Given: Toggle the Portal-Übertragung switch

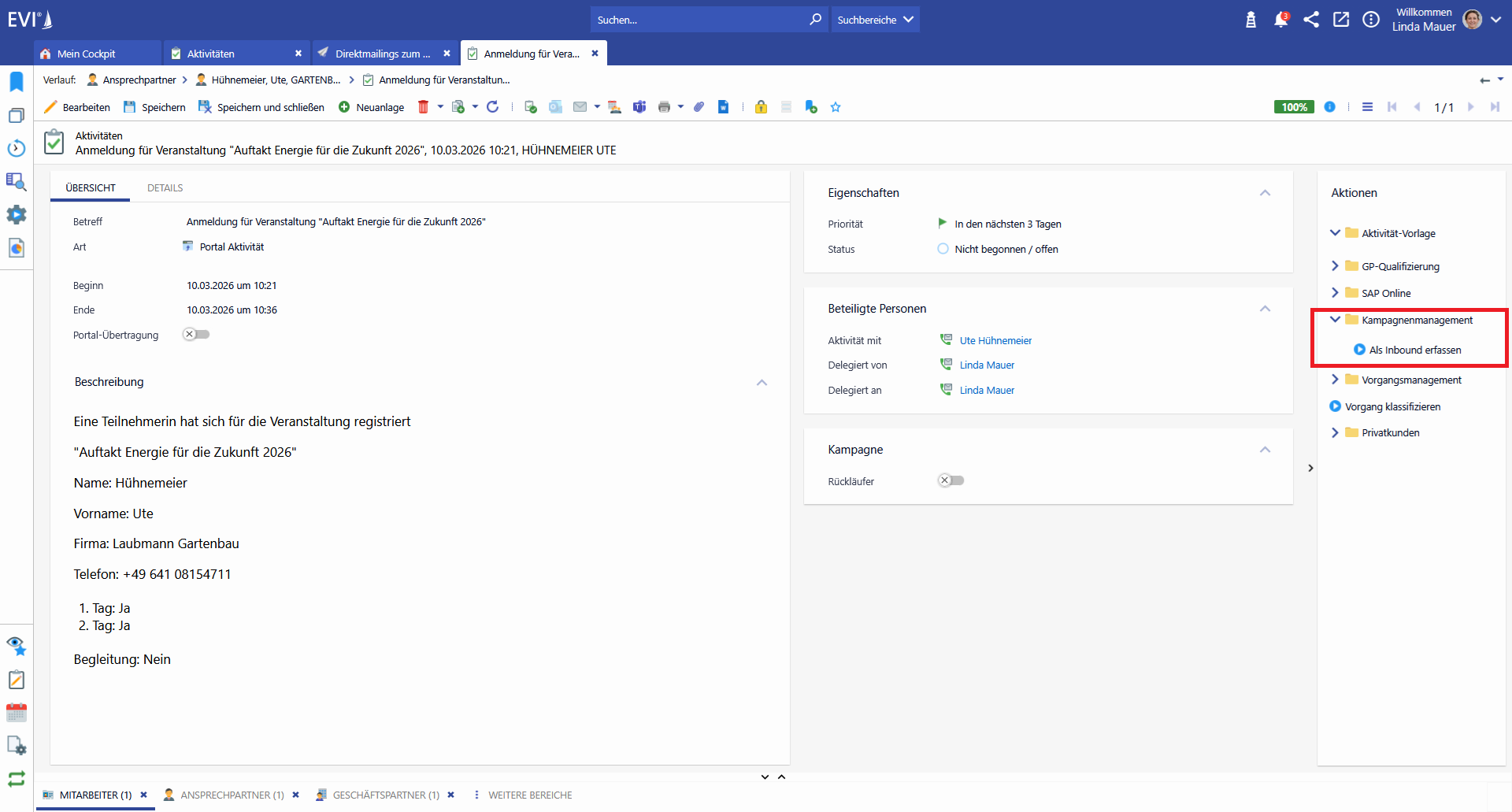Looking at the screenshot, I should click(196, 335).
